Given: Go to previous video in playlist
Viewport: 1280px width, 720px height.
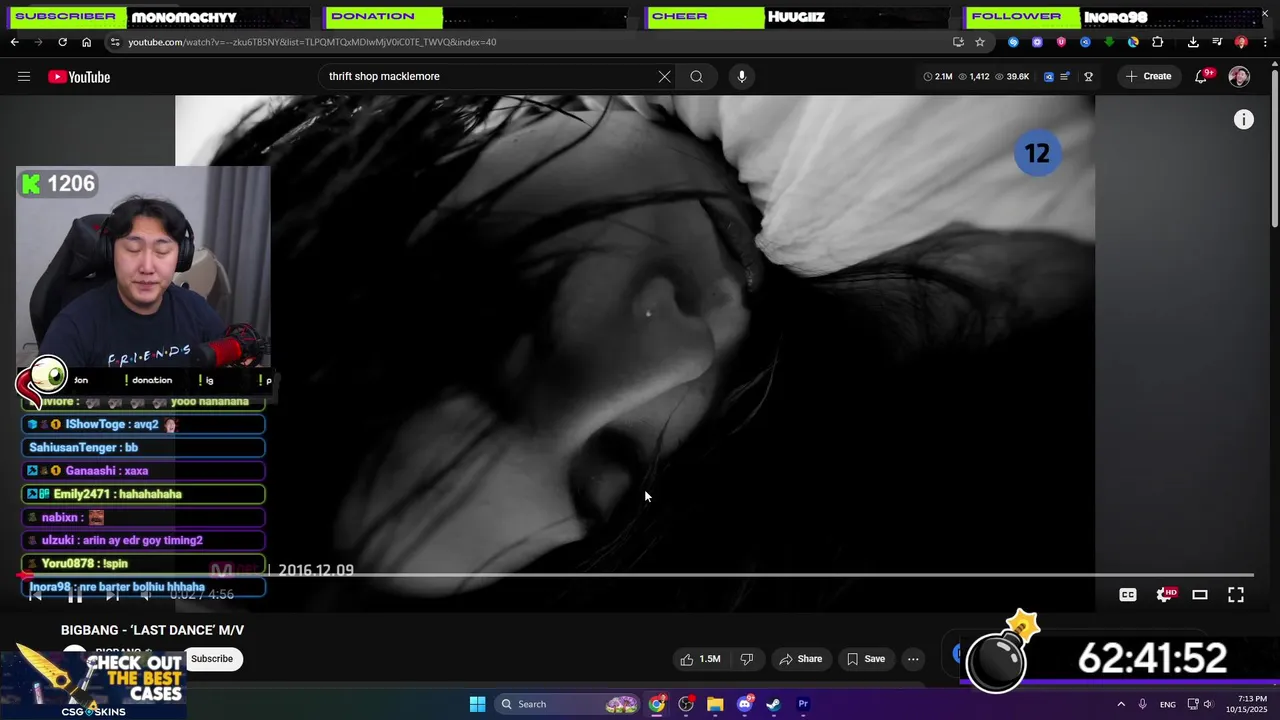Looking at the screenshot, I should click(x=36, y=595).
